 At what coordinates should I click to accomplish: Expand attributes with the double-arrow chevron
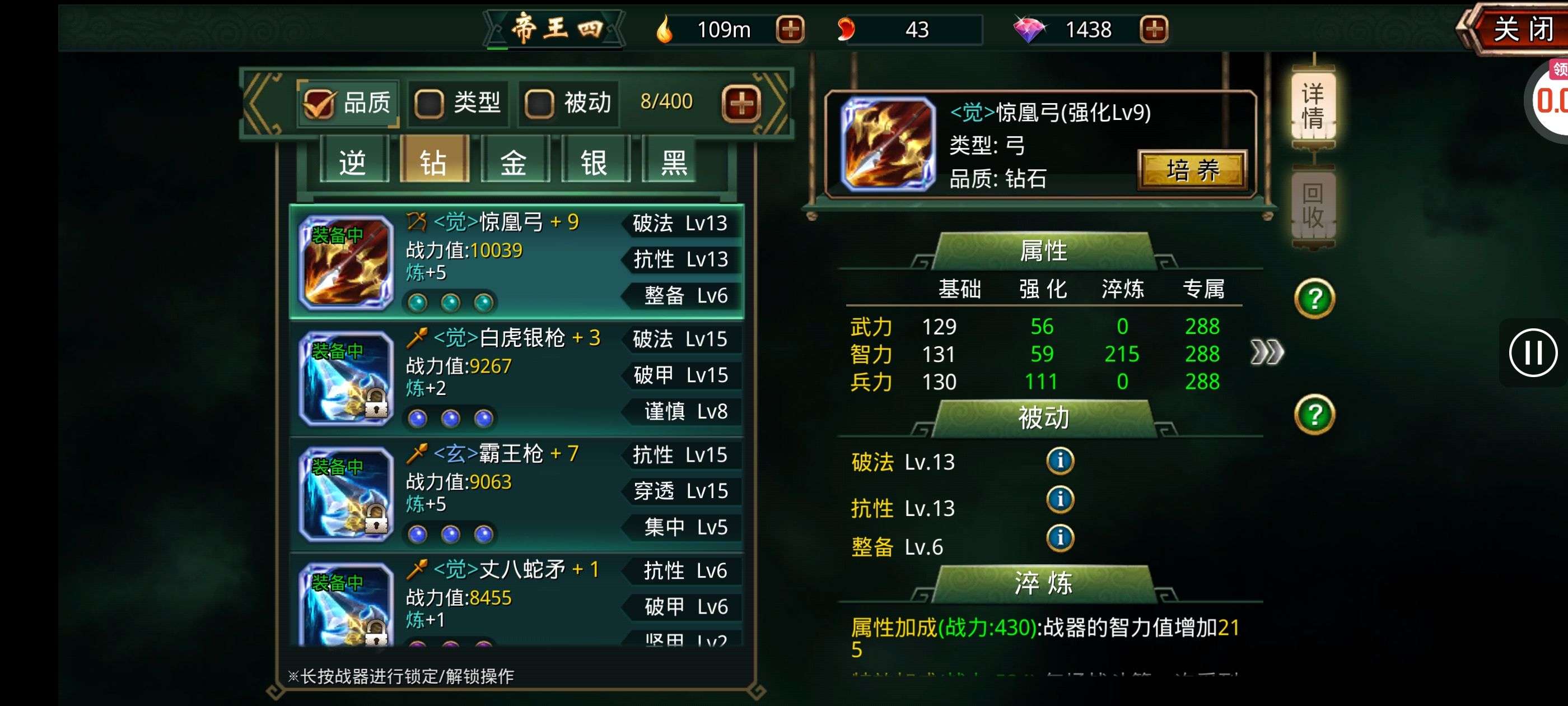point(1267,352)
